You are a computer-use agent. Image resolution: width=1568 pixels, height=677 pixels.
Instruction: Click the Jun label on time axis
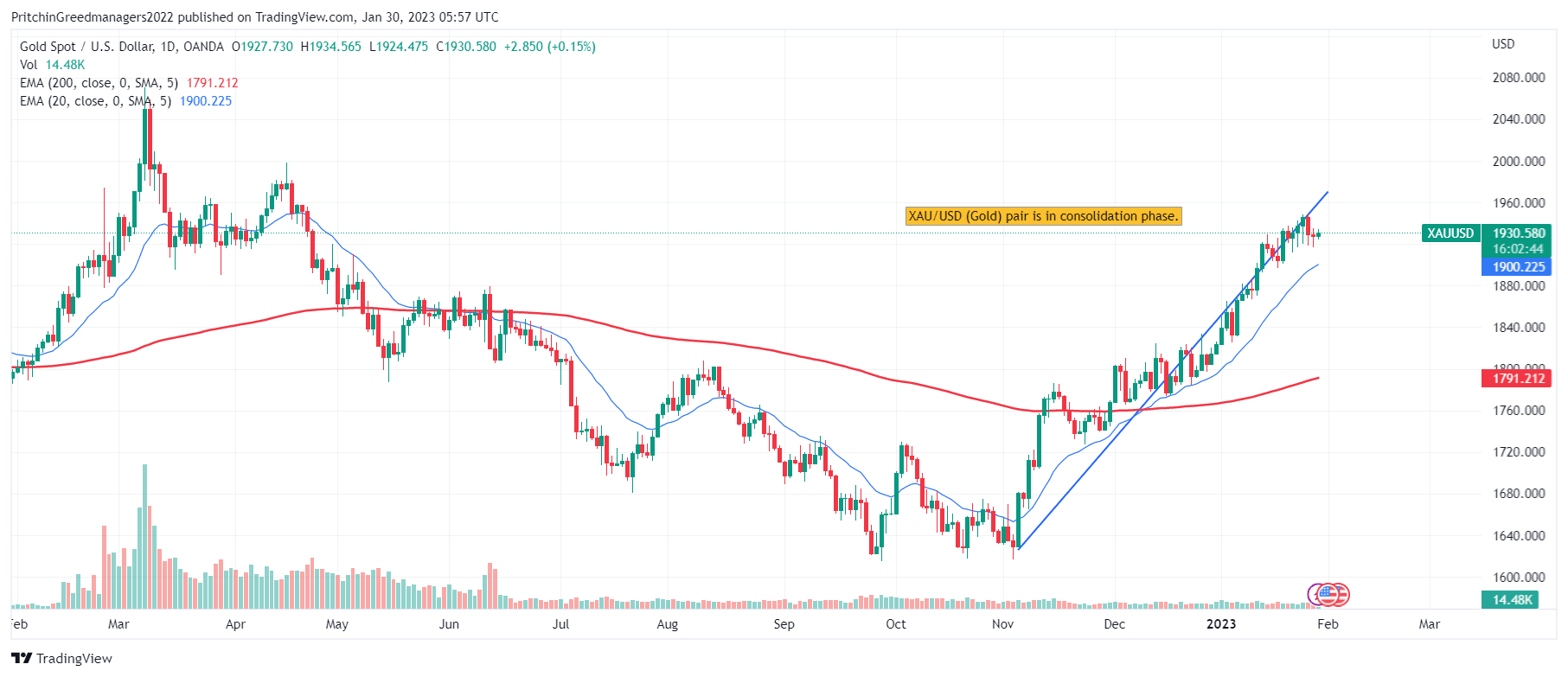click(x=449, y=624)
